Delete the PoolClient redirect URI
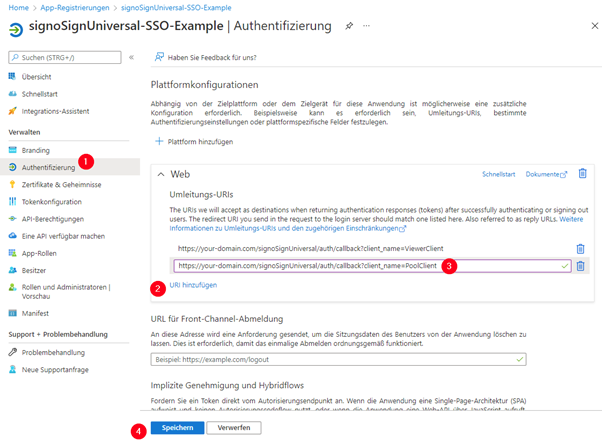The image size is (602, 444). pos(580,266)
